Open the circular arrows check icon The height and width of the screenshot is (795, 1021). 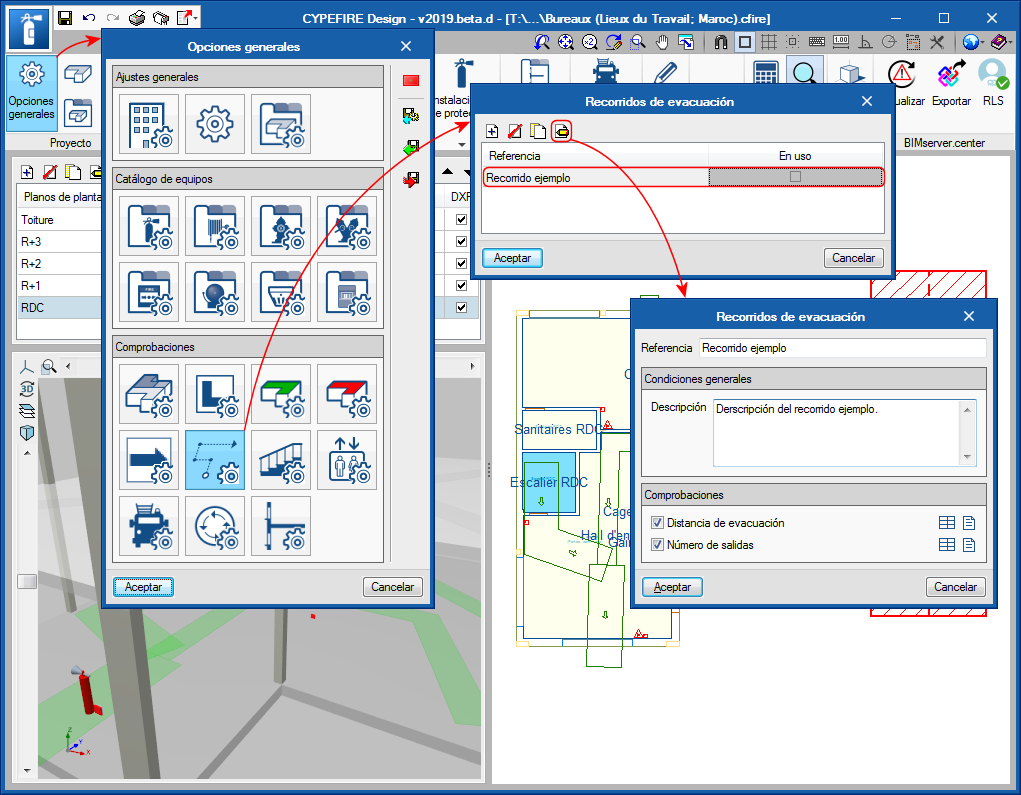[x=215, y=526]
